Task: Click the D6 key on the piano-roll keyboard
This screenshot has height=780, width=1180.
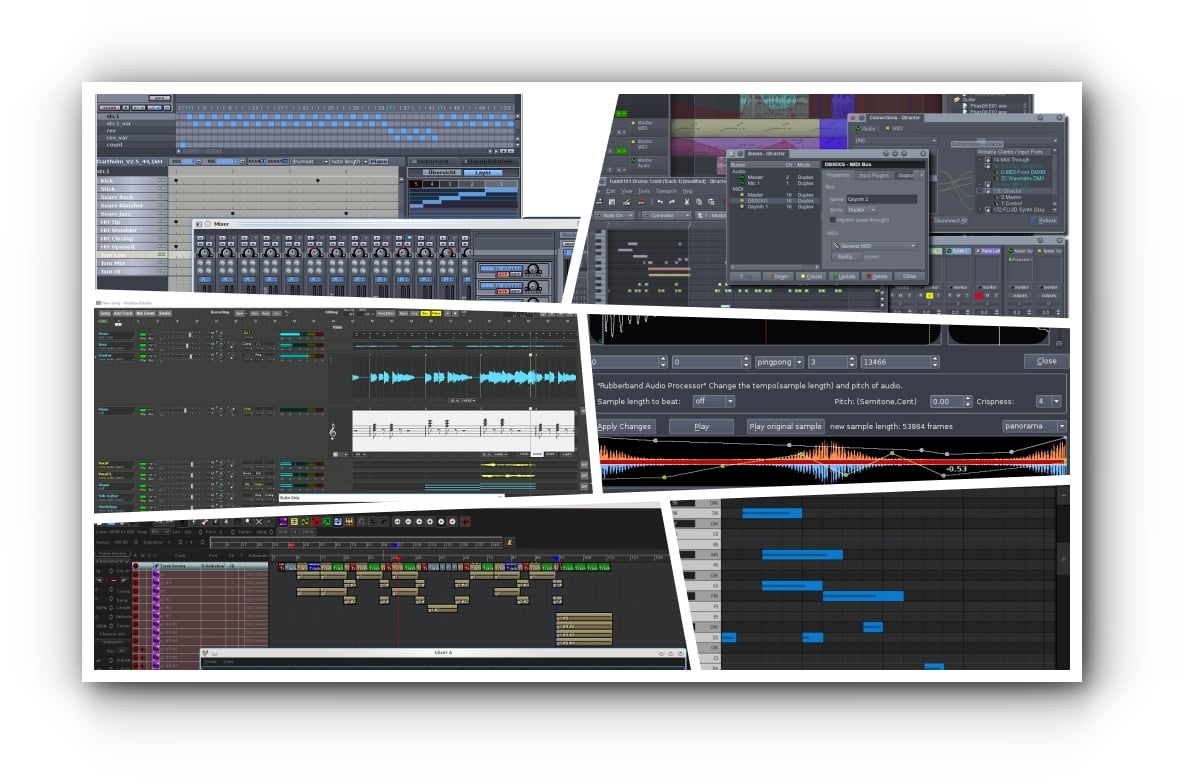Action: [710, 512]
